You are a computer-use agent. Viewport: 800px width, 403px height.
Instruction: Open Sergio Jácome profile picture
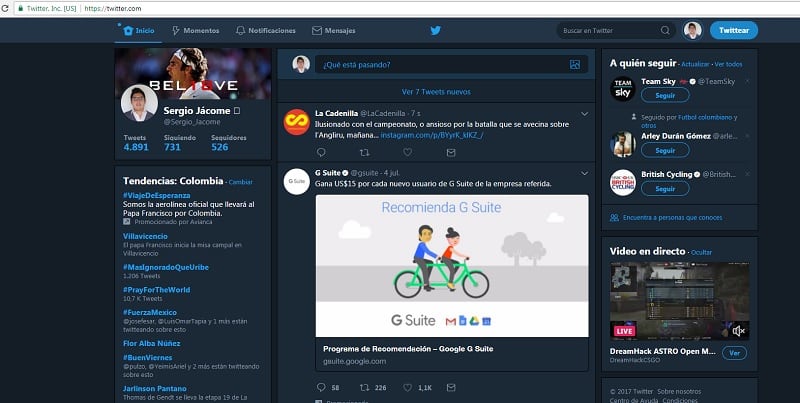pos(139,103)
